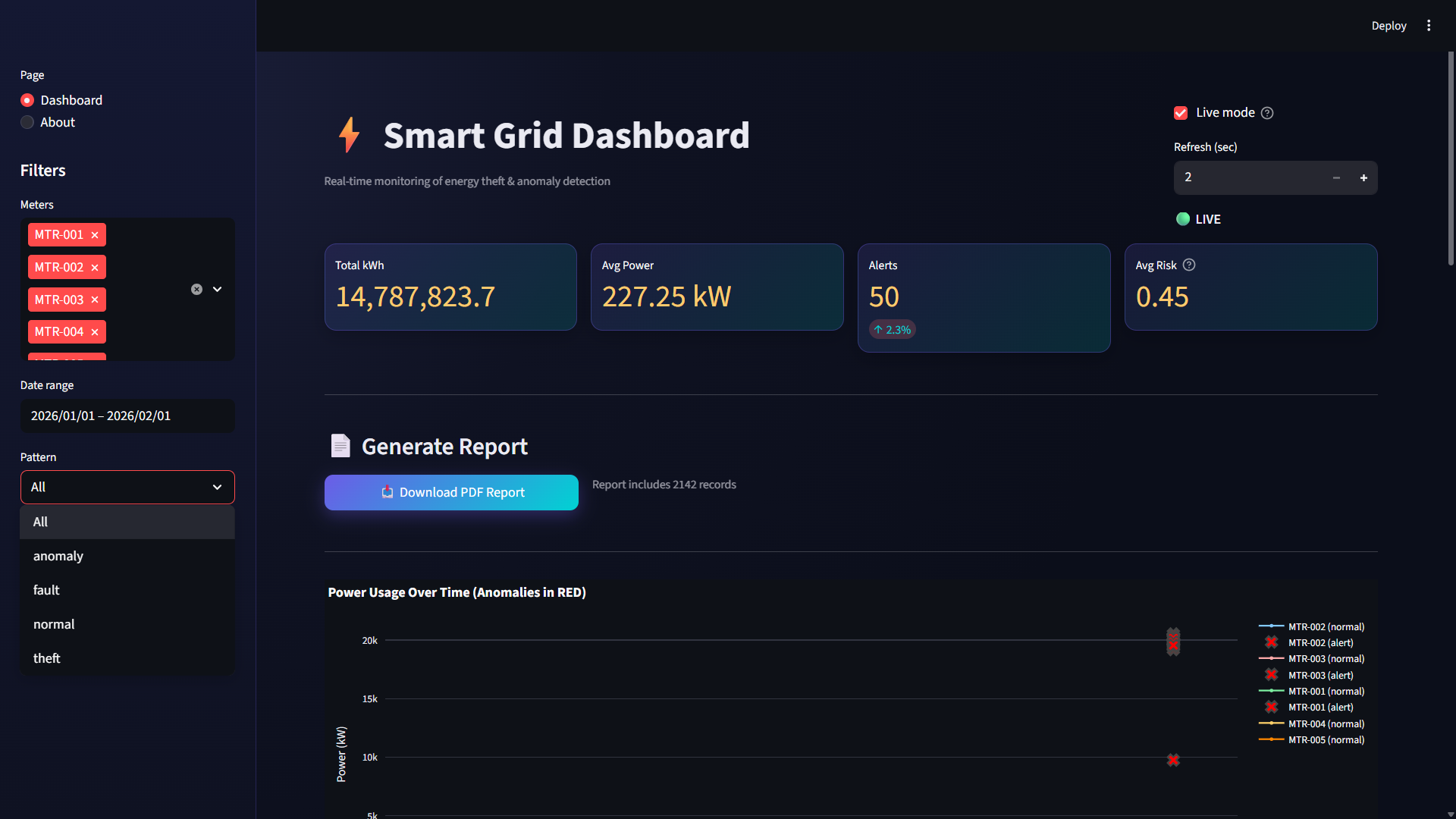Disable the Live mode checkbox
Image resolution: width=1456 pixels, height=819 pixels.
coord(1180,112)
